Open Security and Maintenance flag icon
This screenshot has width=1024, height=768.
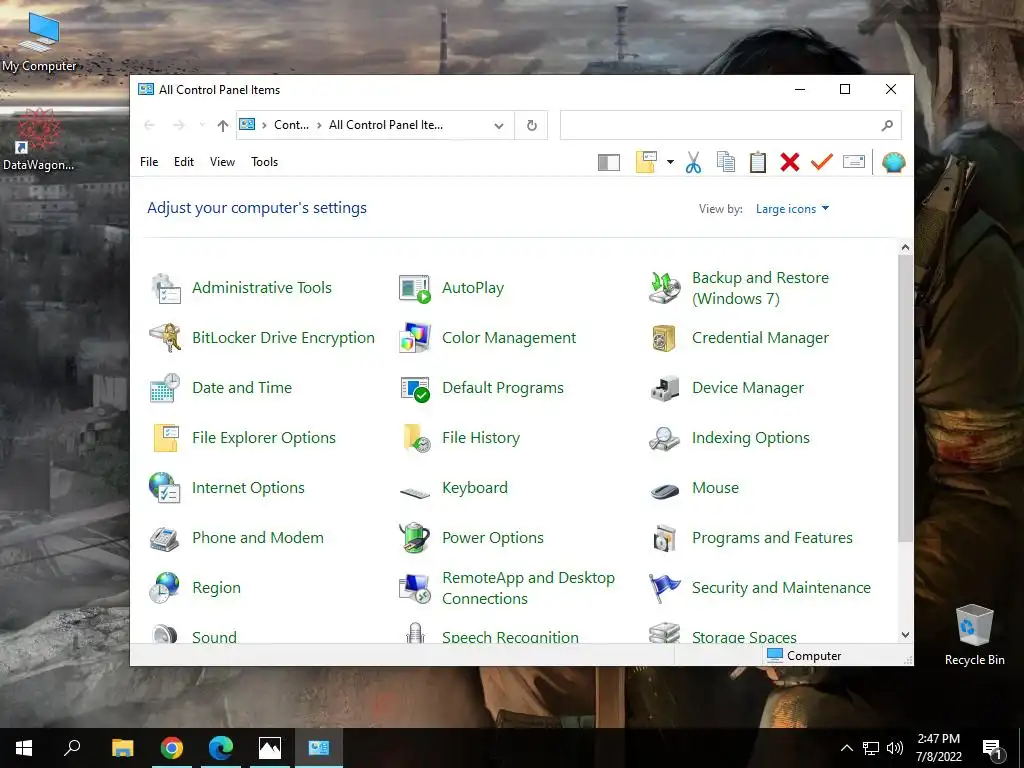tap(665, 588)
